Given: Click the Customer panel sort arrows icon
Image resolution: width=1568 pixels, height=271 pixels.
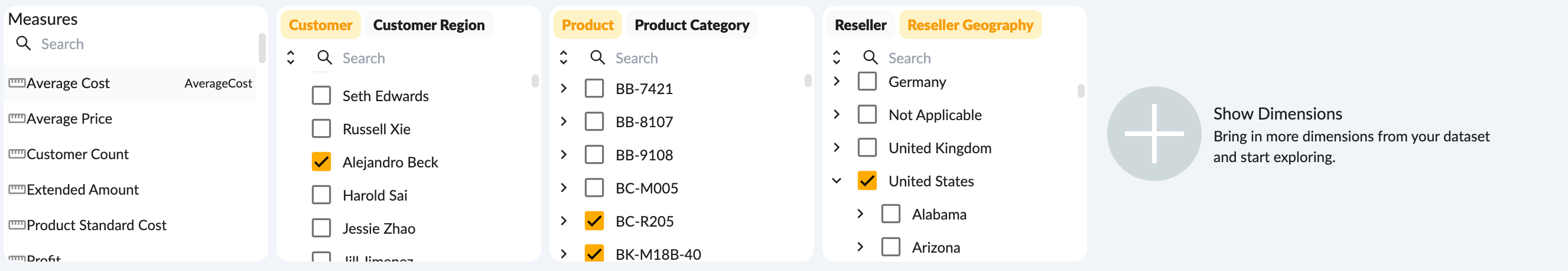Looking at the screenshot, I should point(290,58).
